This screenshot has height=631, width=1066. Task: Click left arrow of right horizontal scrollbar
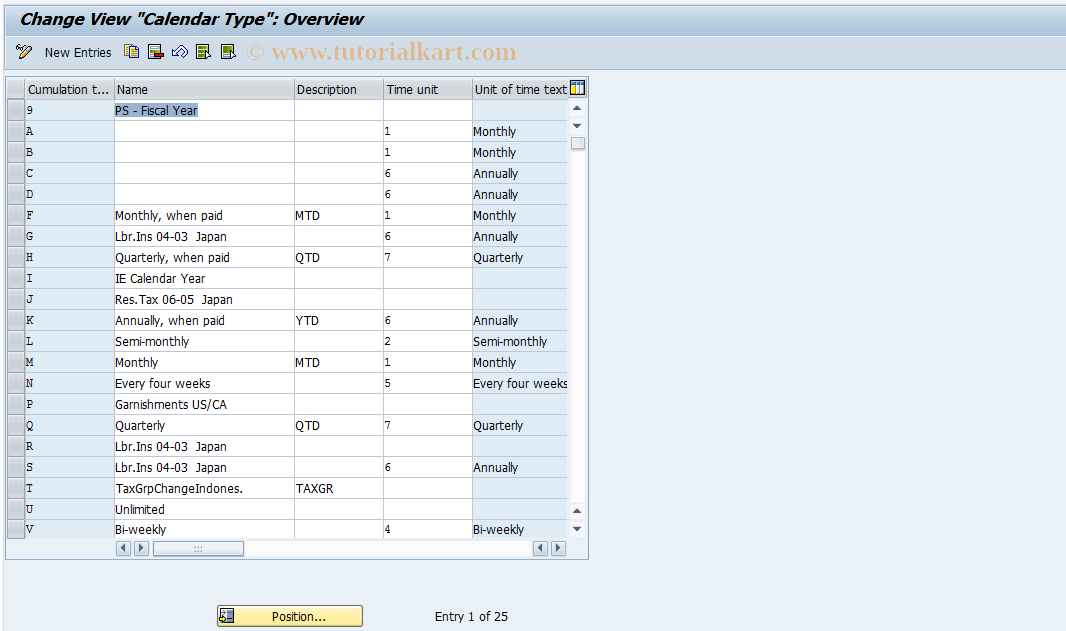(x=540, y=548)
